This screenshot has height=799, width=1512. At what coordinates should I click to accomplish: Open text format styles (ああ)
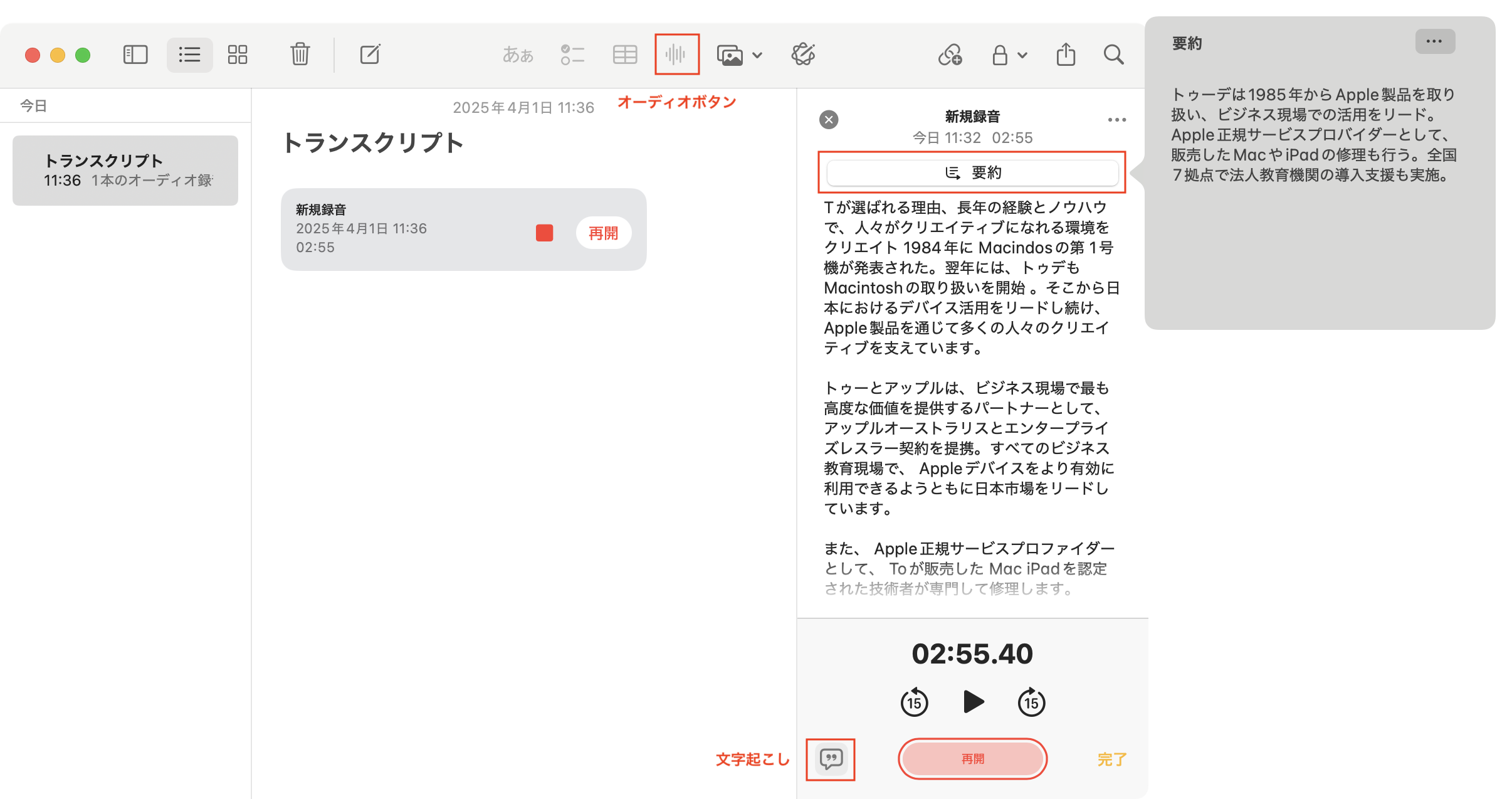tap(518, 55)
